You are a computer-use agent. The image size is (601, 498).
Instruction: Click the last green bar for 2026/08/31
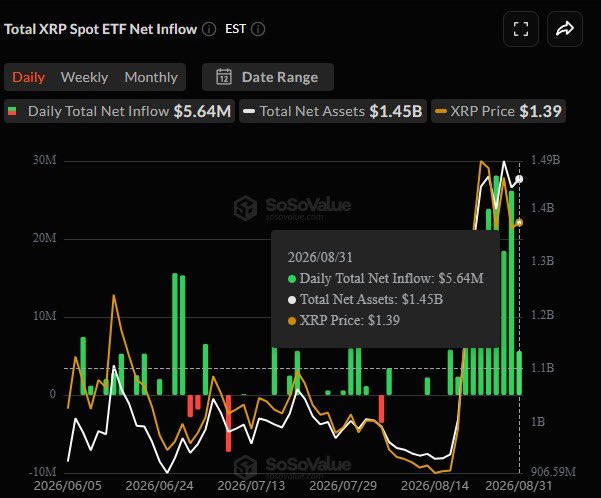pyautogui.click(x=519, y=373)
